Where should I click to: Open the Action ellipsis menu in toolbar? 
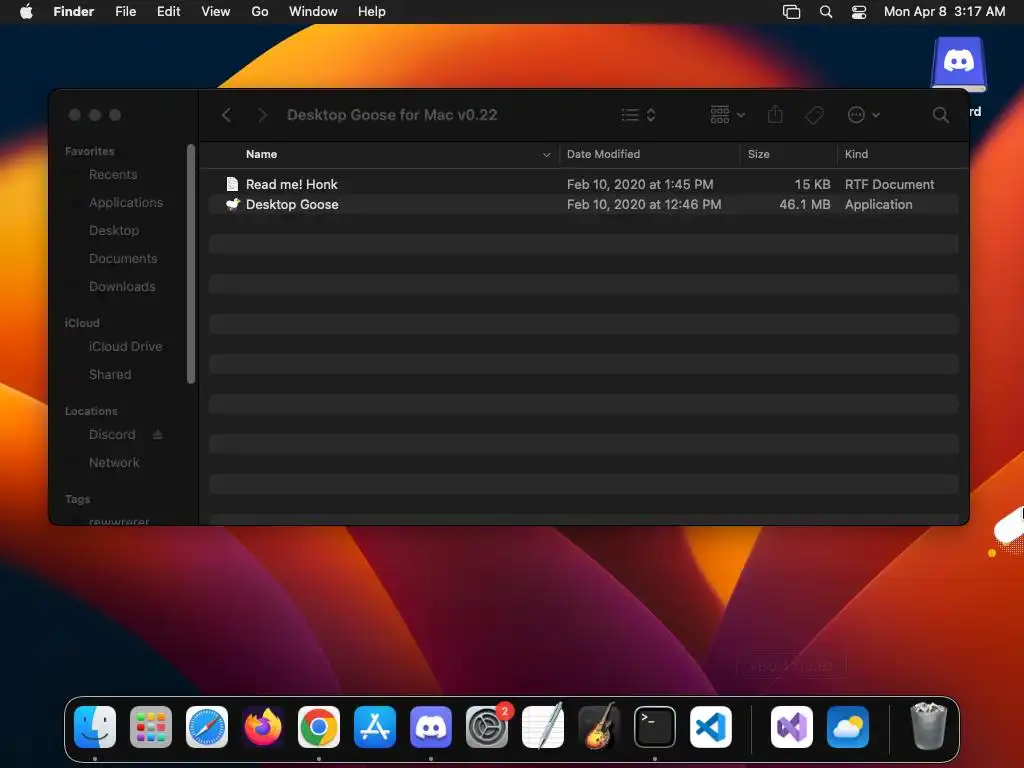coord(863,116)
